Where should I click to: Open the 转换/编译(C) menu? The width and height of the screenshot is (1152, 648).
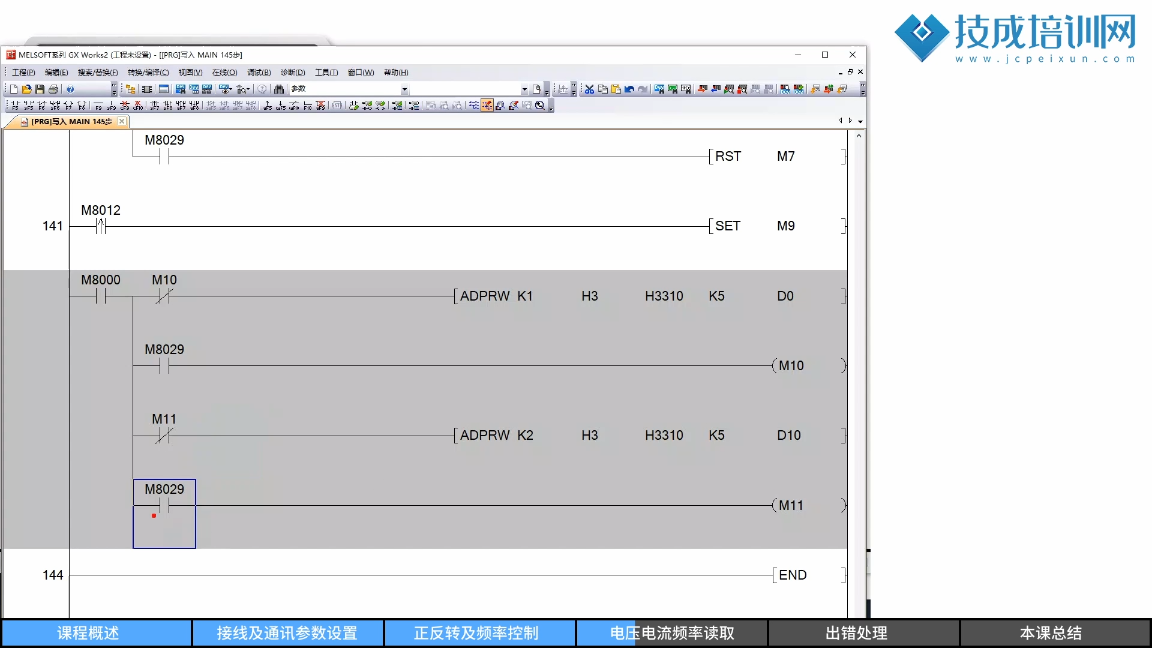[148, 73]
